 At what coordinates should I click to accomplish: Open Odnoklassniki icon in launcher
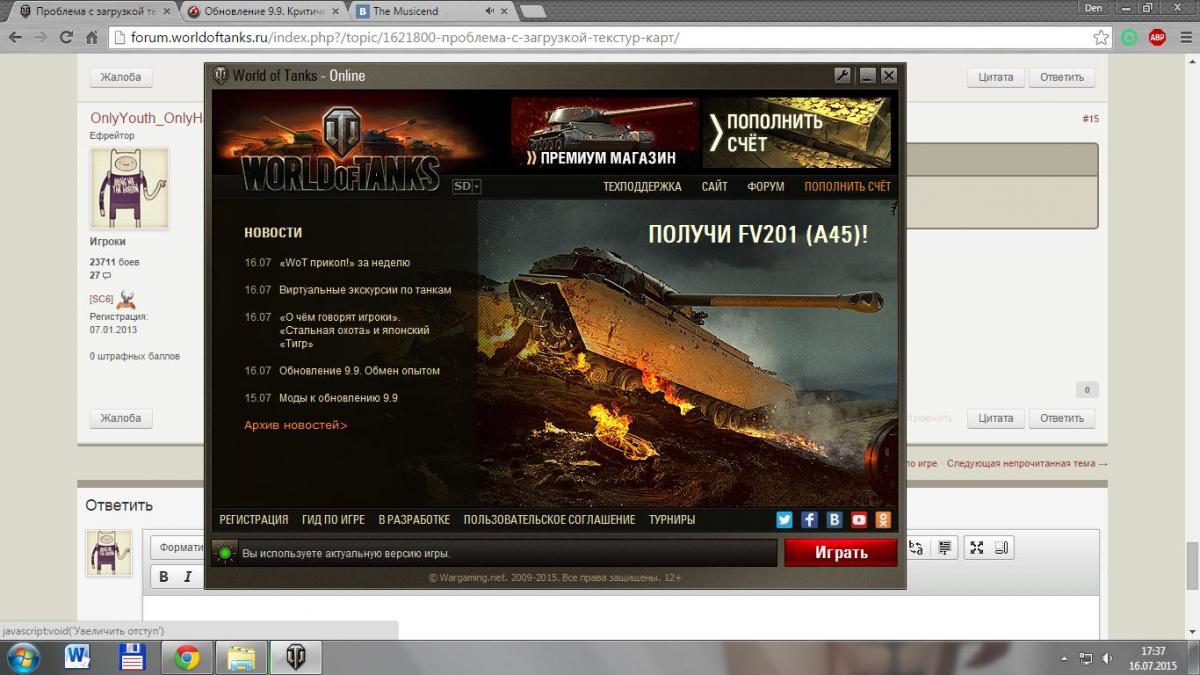click(x=883, y=519)
